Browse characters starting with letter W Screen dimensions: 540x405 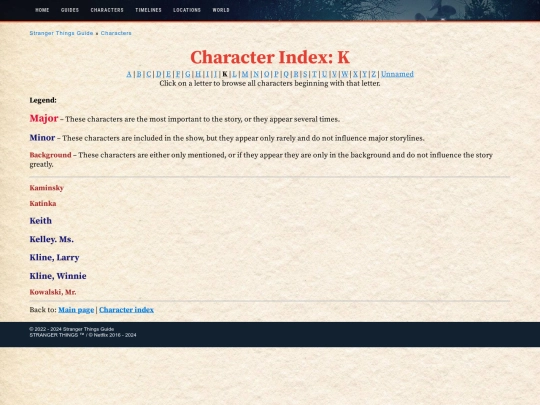(345, 74)
